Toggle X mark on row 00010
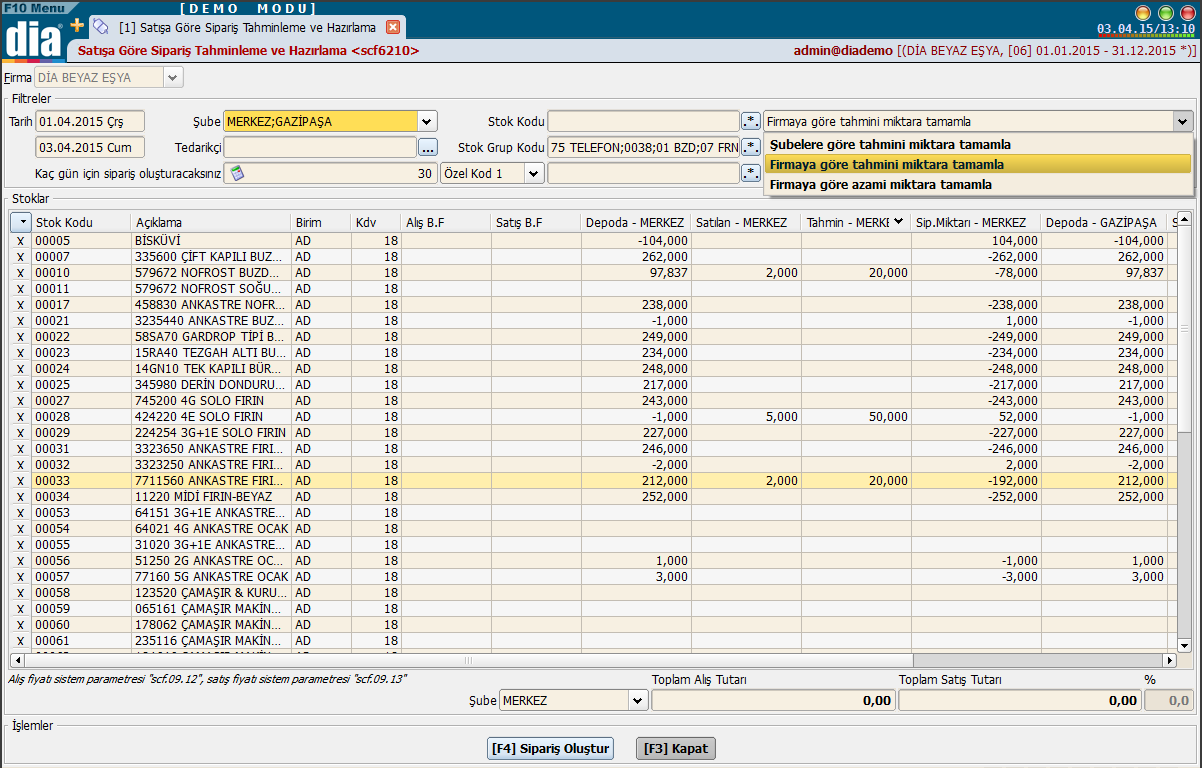 (x=20, y=272)
